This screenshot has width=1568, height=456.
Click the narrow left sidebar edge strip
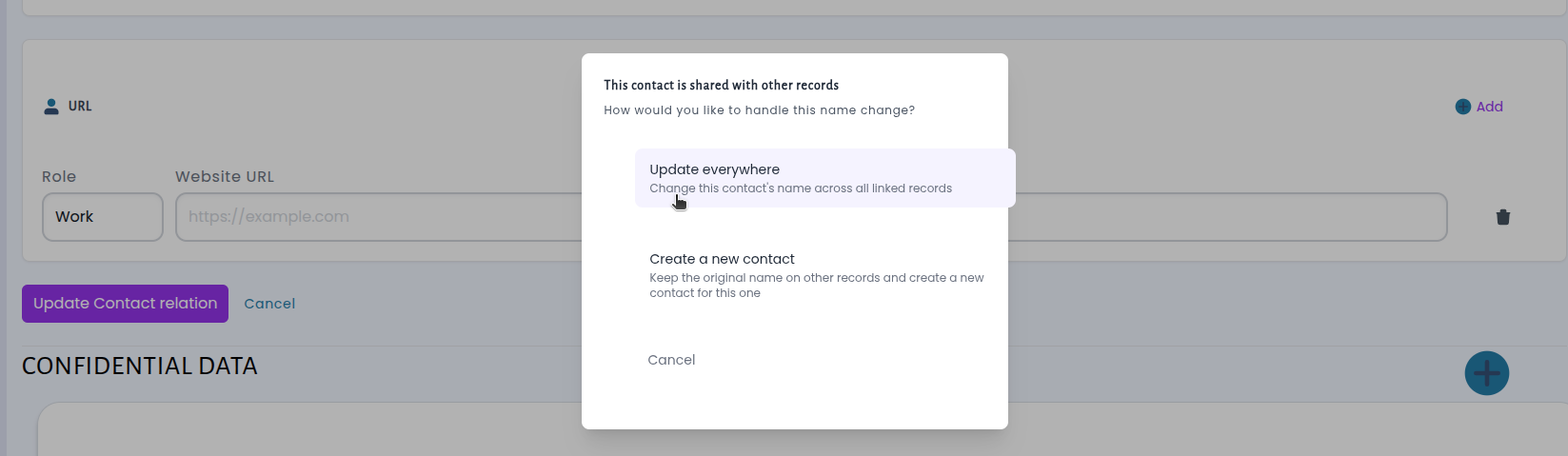pyautogui.click(x=3, y=228)
